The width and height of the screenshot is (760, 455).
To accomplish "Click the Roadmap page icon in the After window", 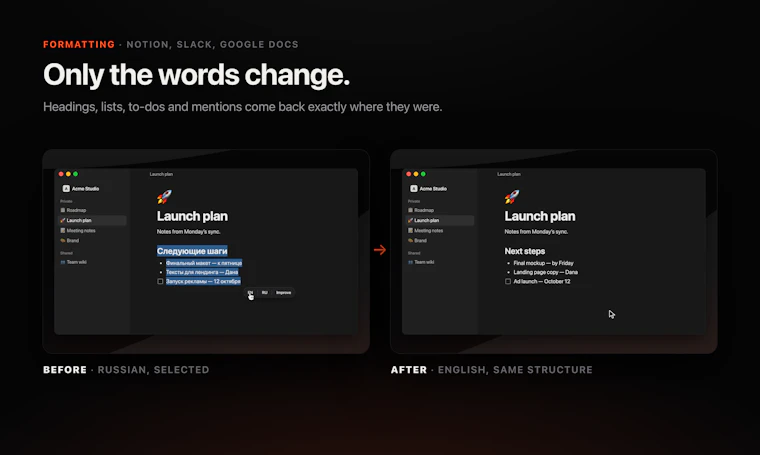I will (410, 210).
